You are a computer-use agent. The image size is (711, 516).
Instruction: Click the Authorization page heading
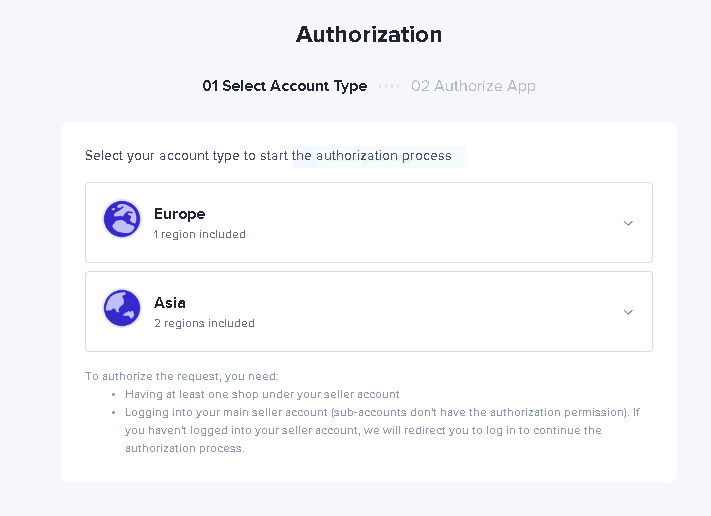point(369,34)
